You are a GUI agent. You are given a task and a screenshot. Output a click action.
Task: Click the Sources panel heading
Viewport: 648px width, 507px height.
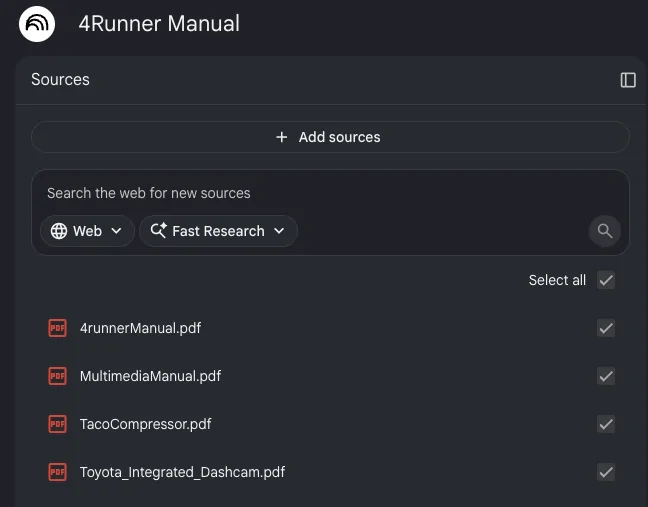point(60,79)
